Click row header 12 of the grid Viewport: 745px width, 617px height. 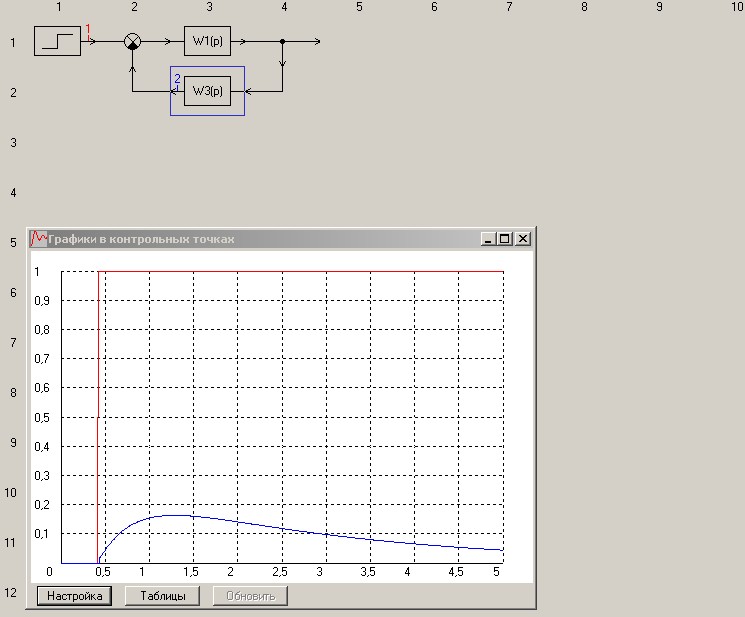(x=10, y=593)
